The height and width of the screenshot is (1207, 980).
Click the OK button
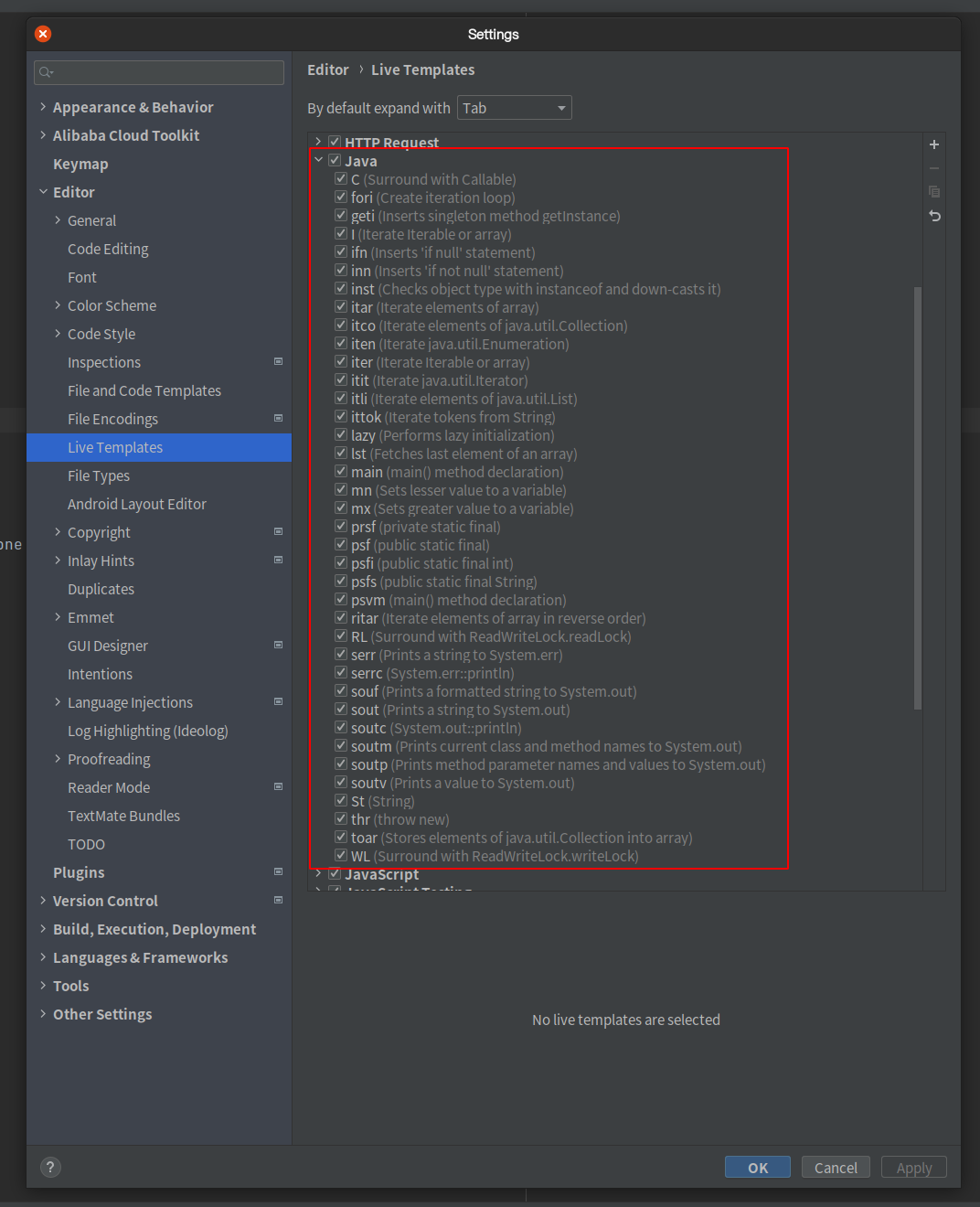(758, 1168)
